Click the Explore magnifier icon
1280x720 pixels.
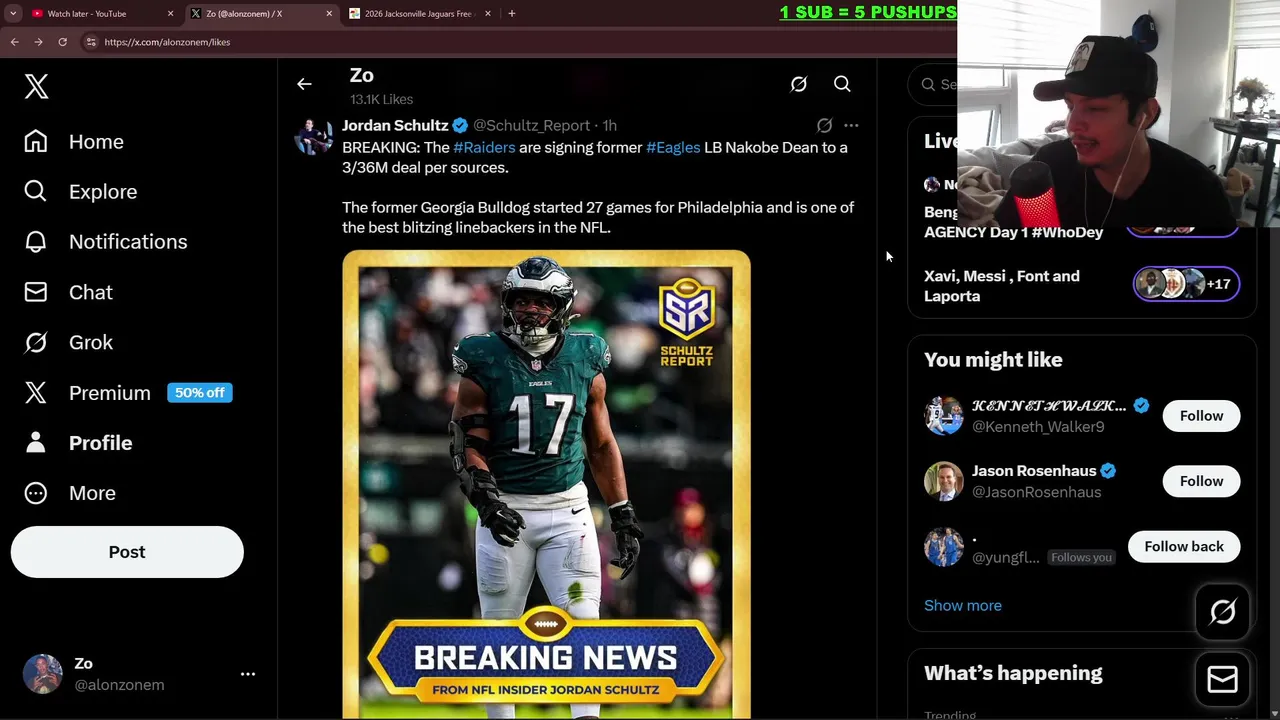click(x=36, y=192)
